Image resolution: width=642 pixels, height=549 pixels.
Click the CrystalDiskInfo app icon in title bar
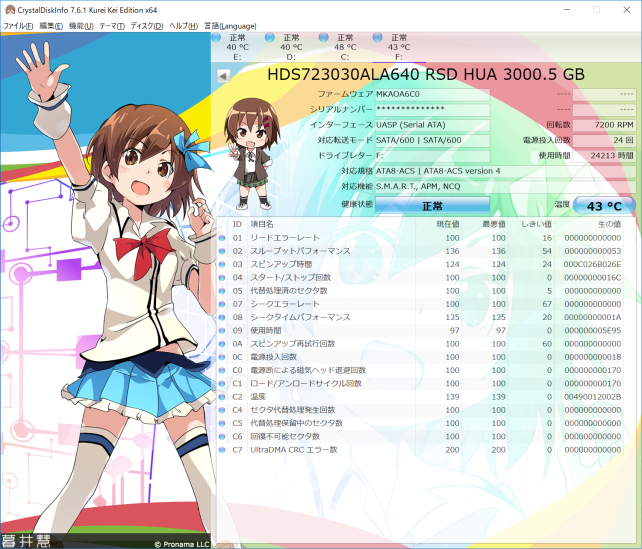9,9
